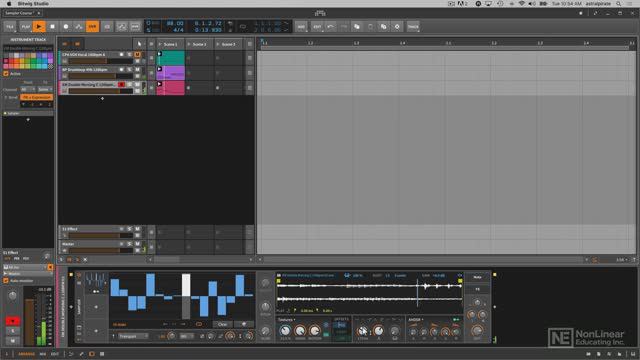Launch Scene 2
Screen dimensions: 640x360
189,44
